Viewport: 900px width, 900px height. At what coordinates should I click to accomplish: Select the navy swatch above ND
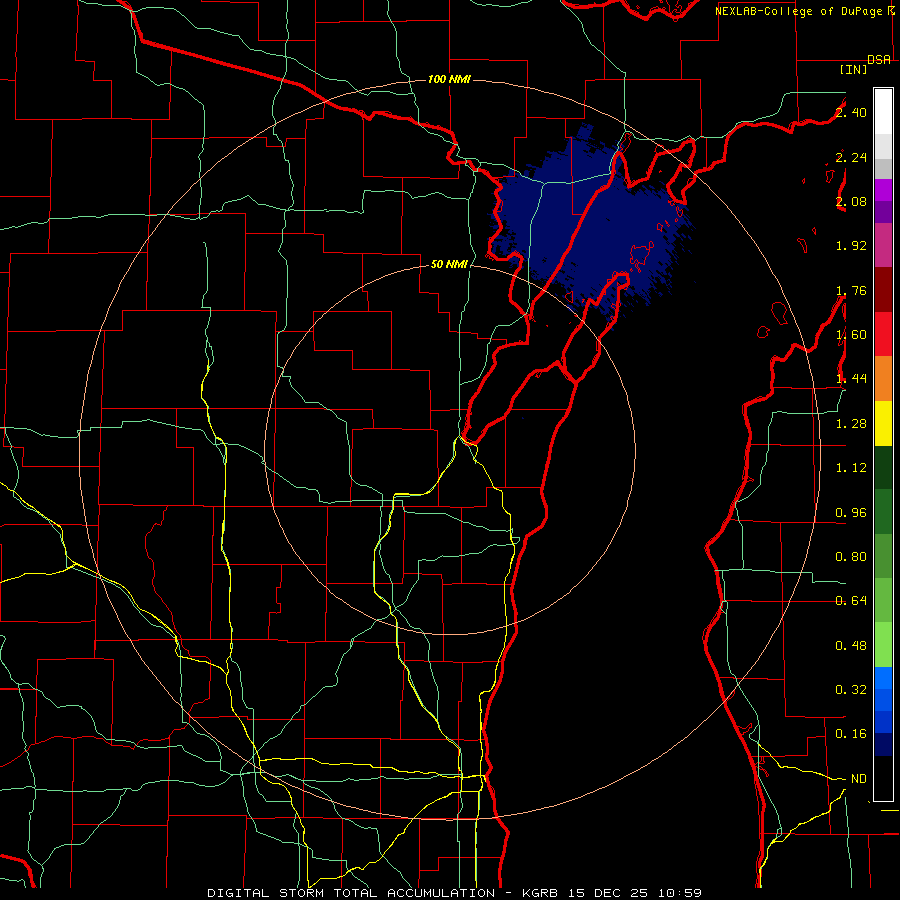coord(883,745)
